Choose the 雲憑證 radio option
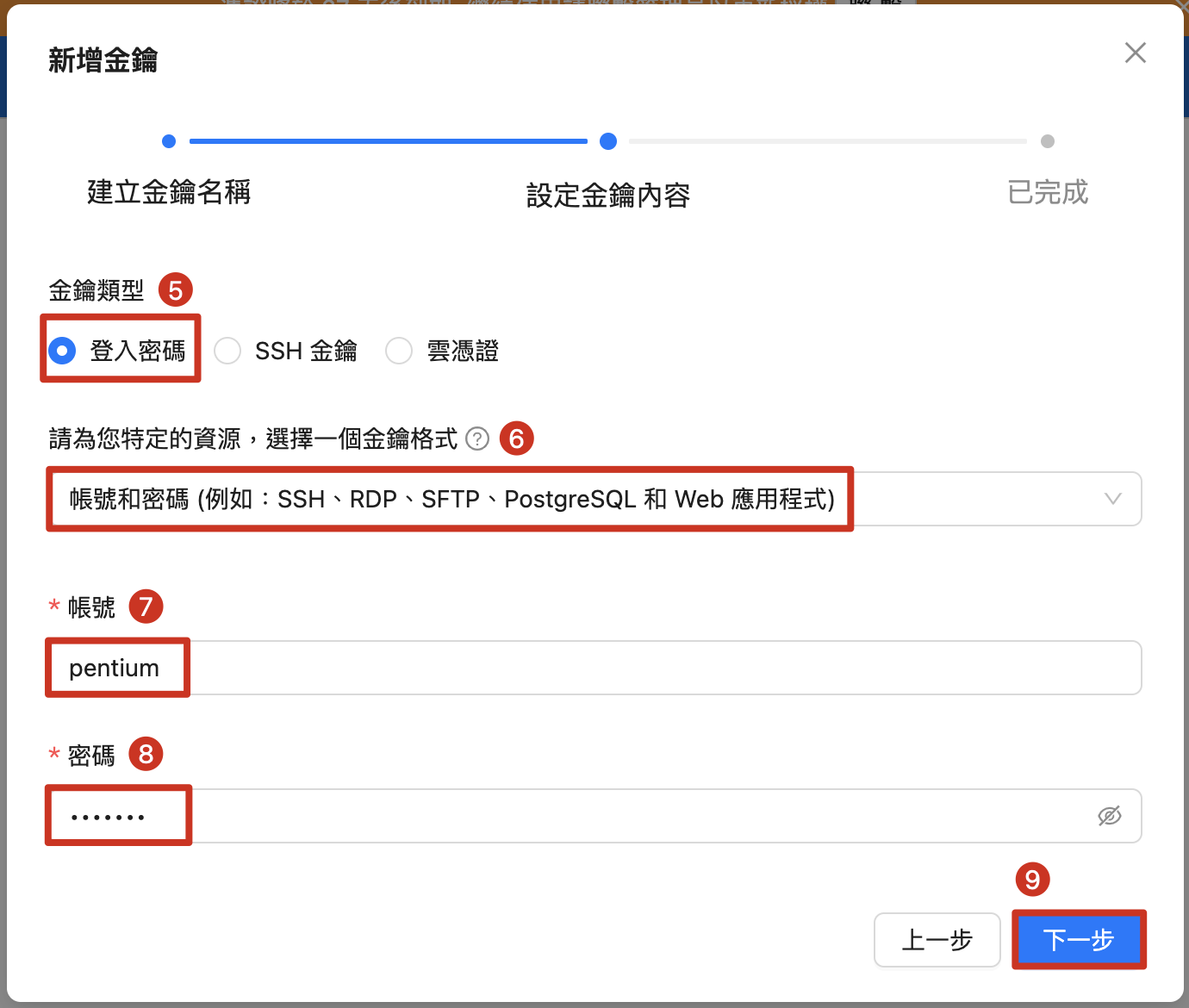Screen dimensions: 1189x1008 click(x=399, y=351)
